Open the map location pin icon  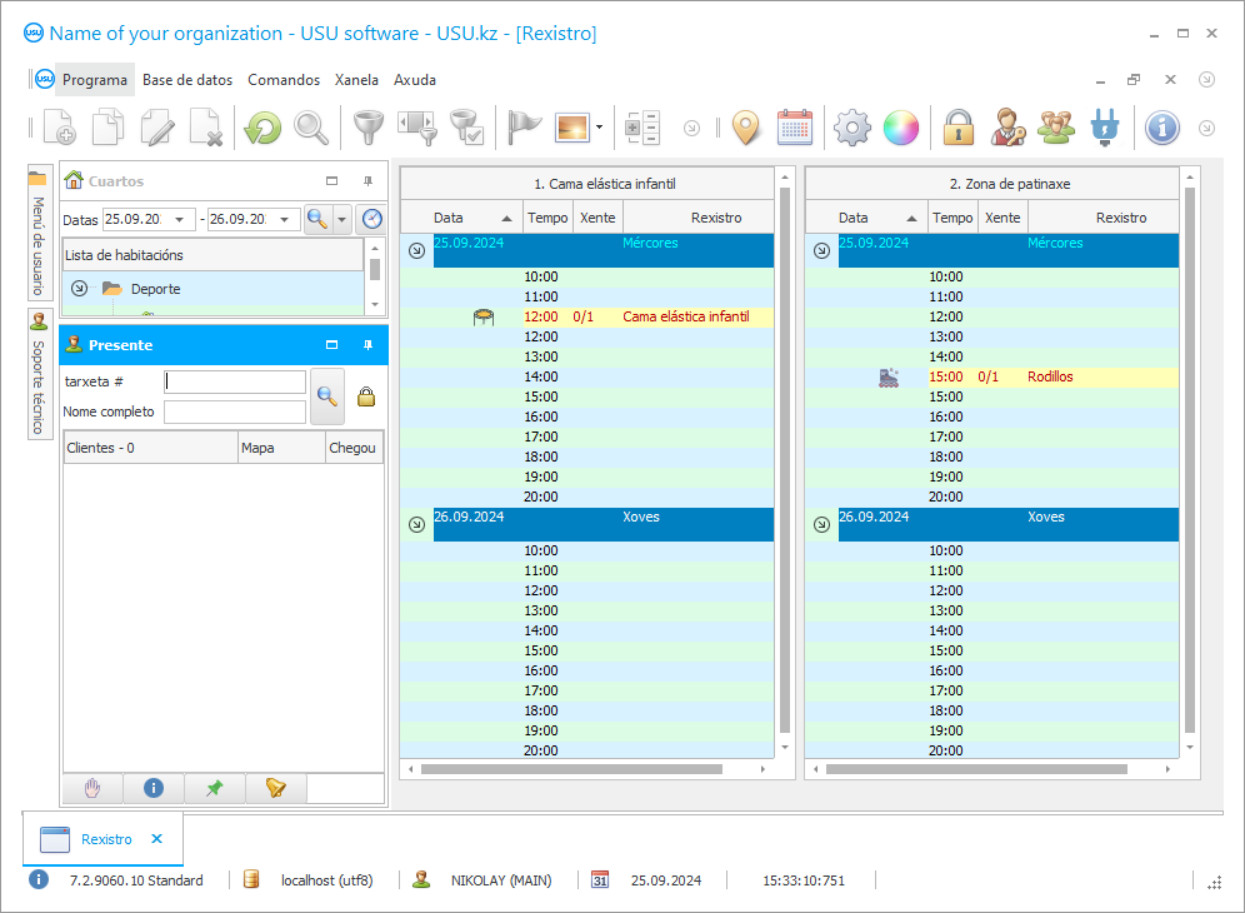(746, 128)
